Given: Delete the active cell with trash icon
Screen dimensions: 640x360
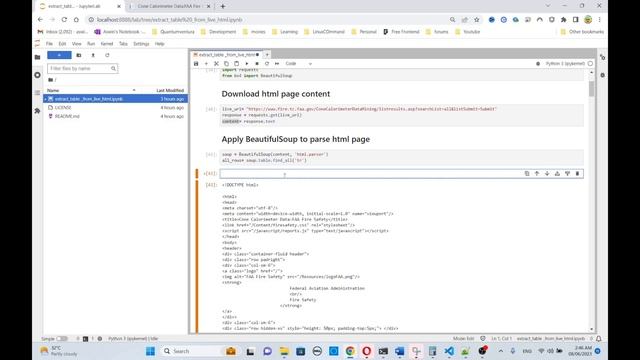Looking at the screenshot, I should [x=577, y=173].
